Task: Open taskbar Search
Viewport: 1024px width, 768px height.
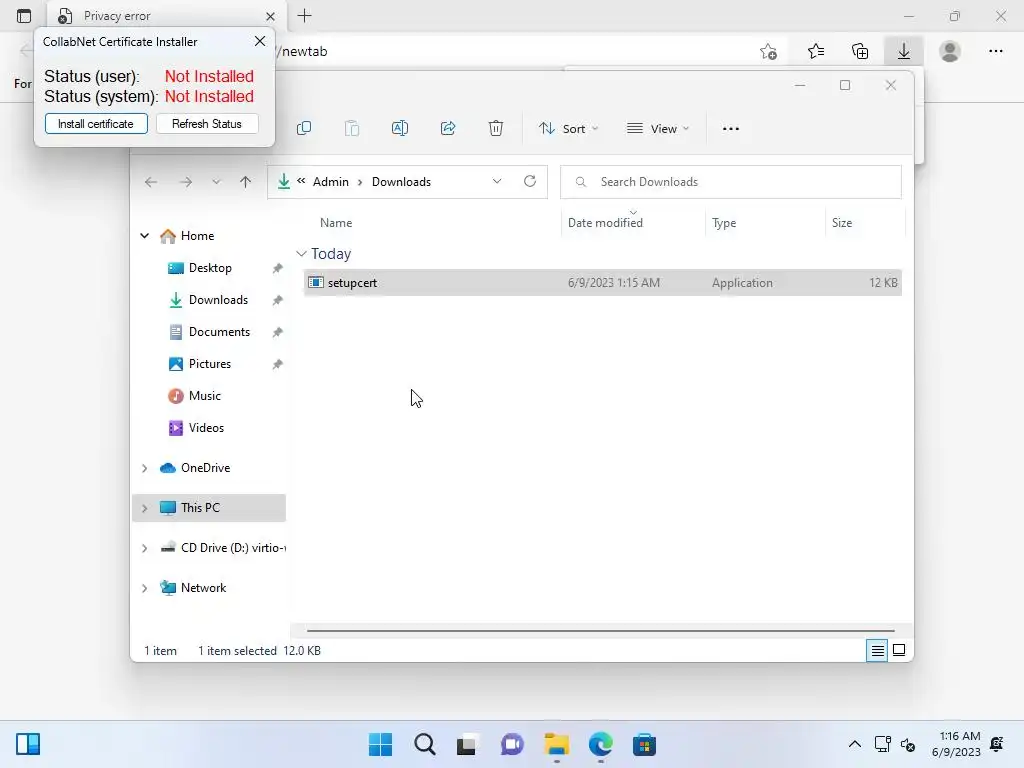Action: tap(424, 744)
